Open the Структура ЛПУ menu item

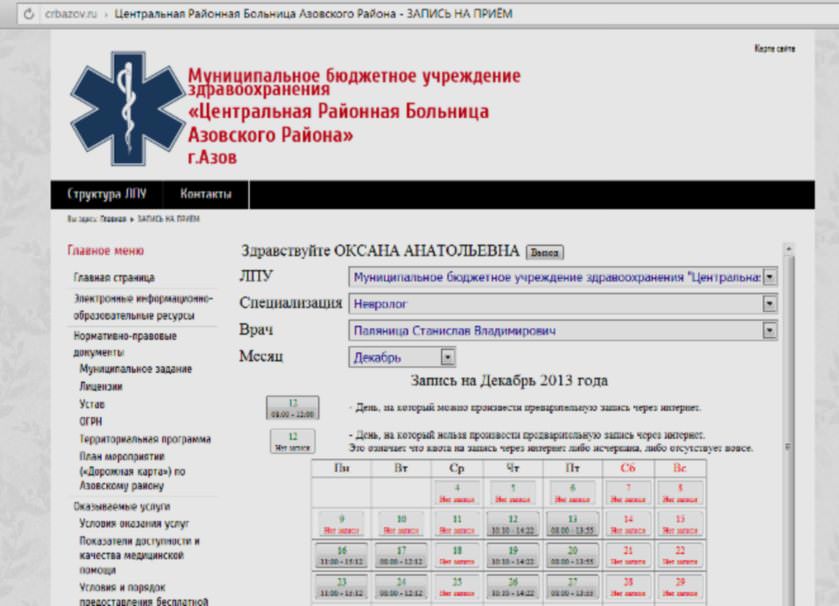pos(107,194)
